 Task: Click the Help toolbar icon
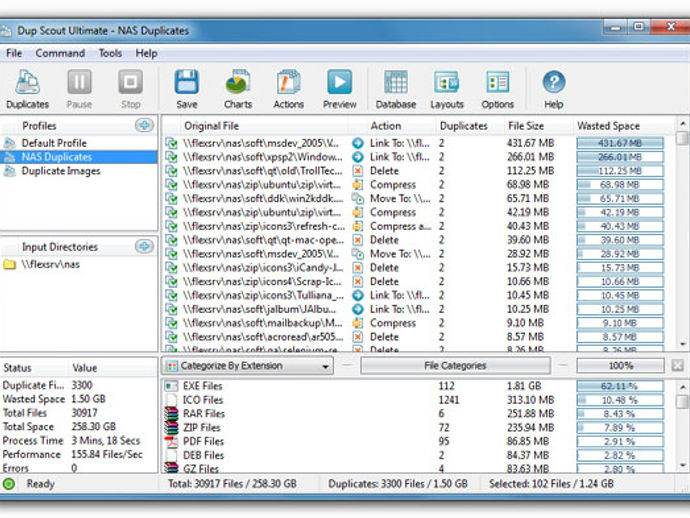(x=554, y=82)
